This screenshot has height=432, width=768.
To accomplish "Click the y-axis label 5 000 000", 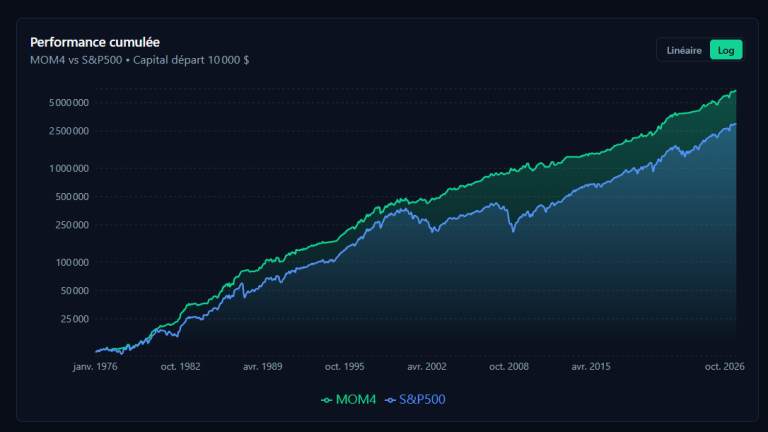I will coord(69,102).
